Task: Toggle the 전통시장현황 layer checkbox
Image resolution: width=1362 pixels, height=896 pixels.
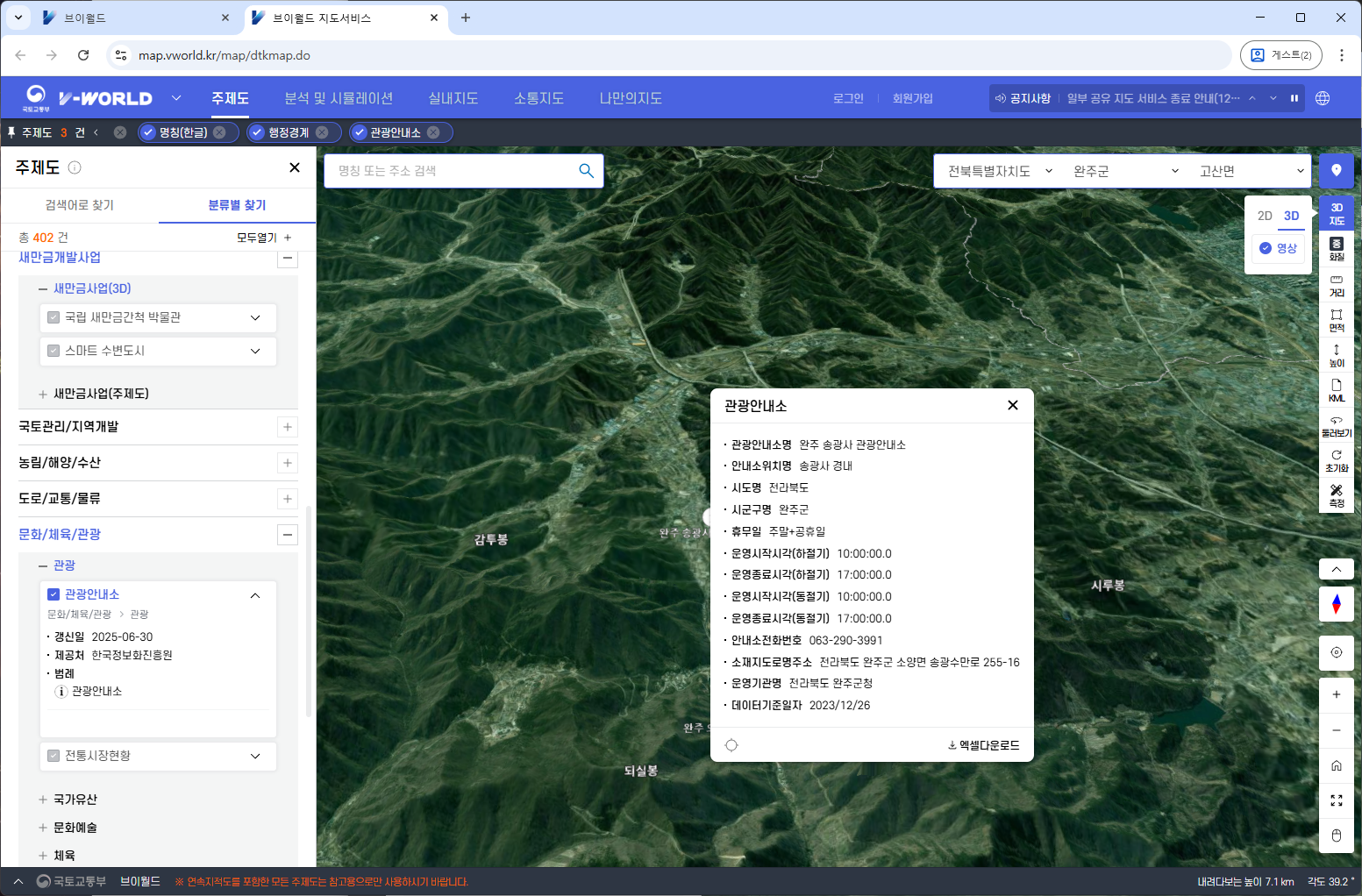Action: point(53,756)
